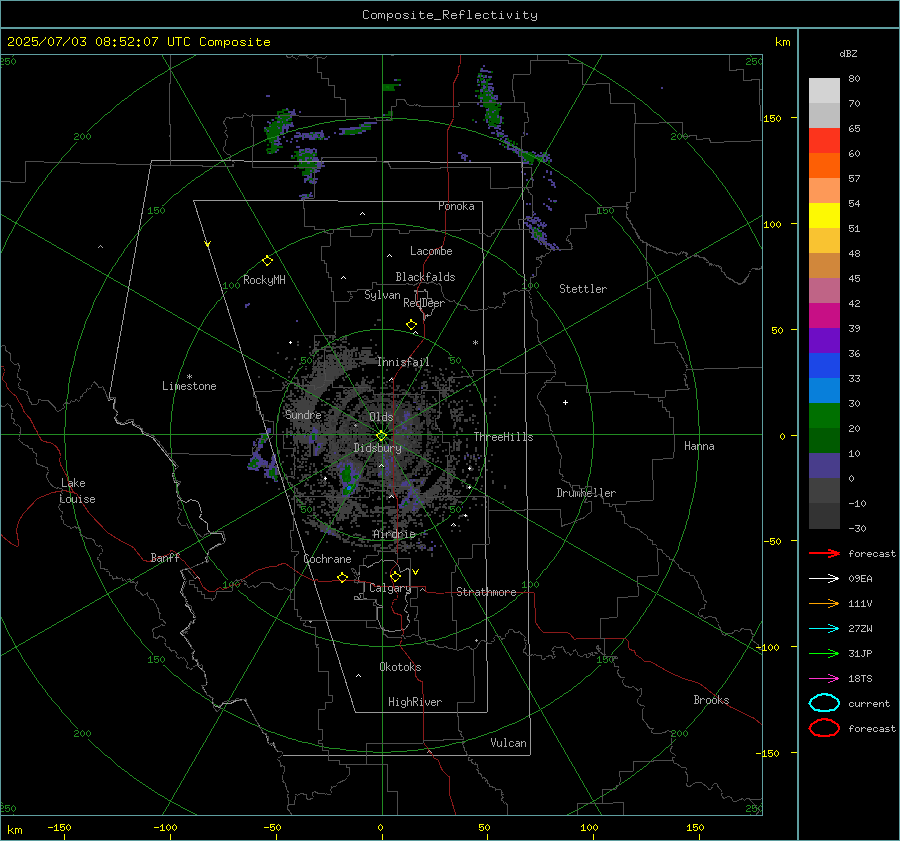The image size is (900, 841).
Task: Click the yellow diamond marker above Calgary
Action: click(x=395, y=576)
